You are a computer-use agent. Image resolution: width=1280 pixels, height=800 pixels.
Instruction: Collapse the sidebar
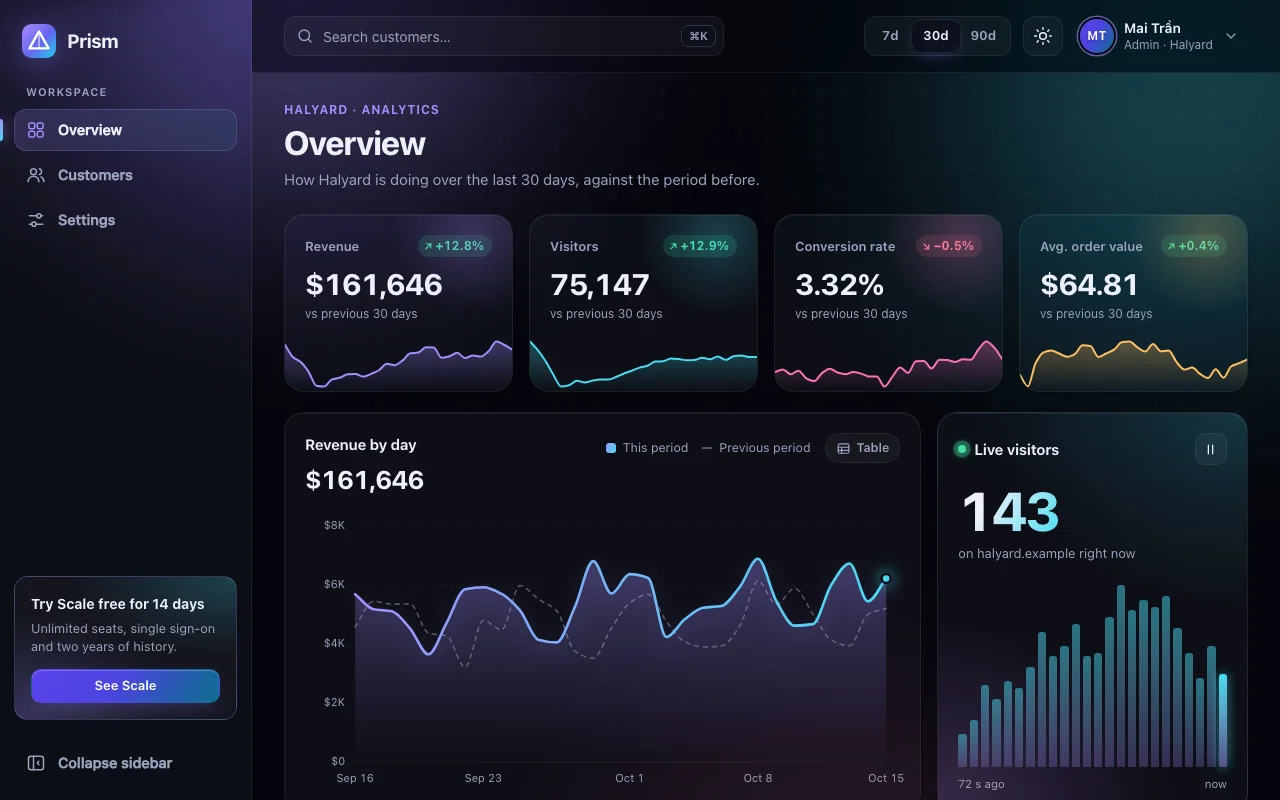click(125, 763)
